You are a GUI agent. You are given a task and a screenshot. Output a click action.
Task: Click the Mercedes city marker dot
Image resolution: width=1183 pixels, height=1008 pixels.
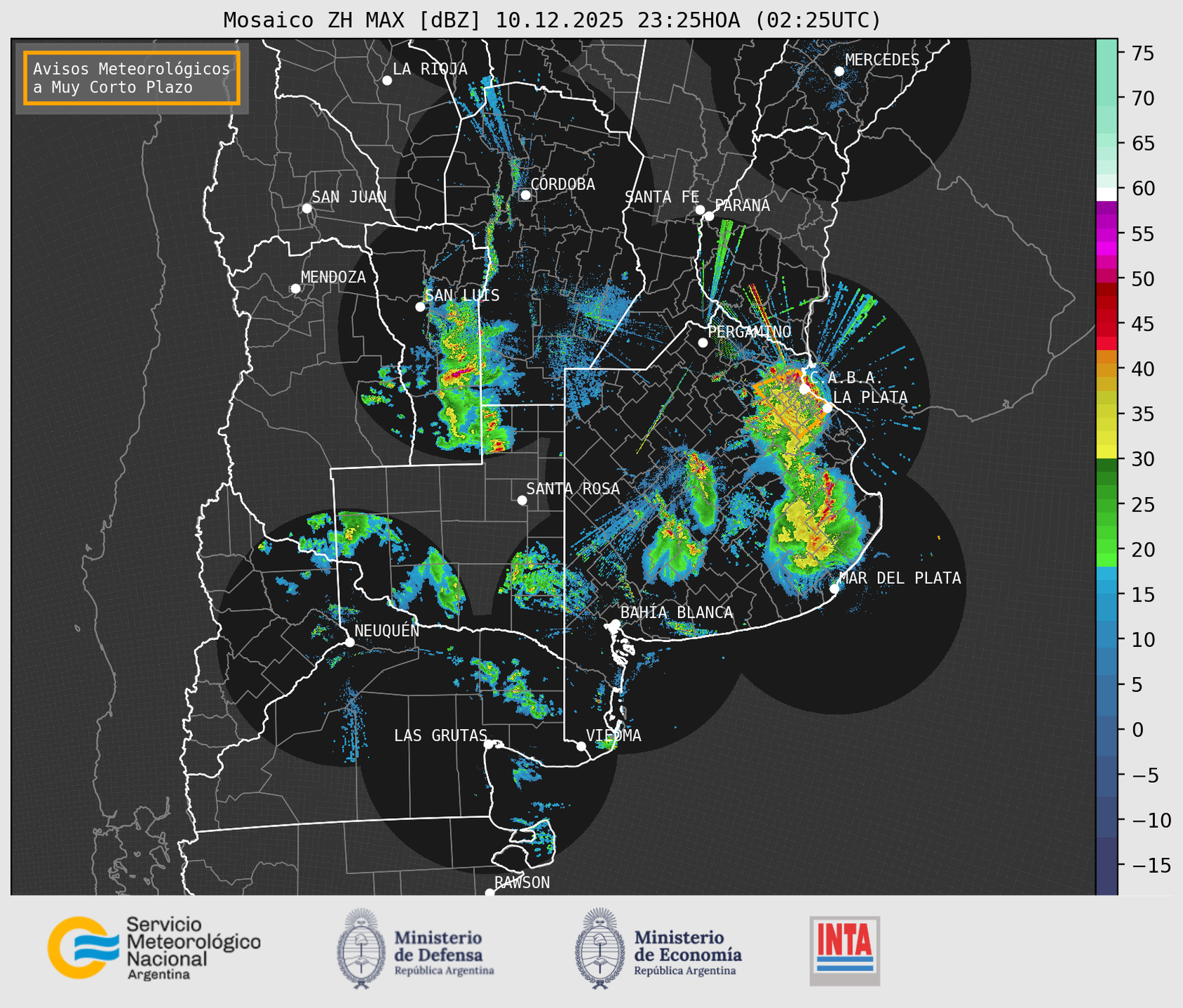coord(839,71)
